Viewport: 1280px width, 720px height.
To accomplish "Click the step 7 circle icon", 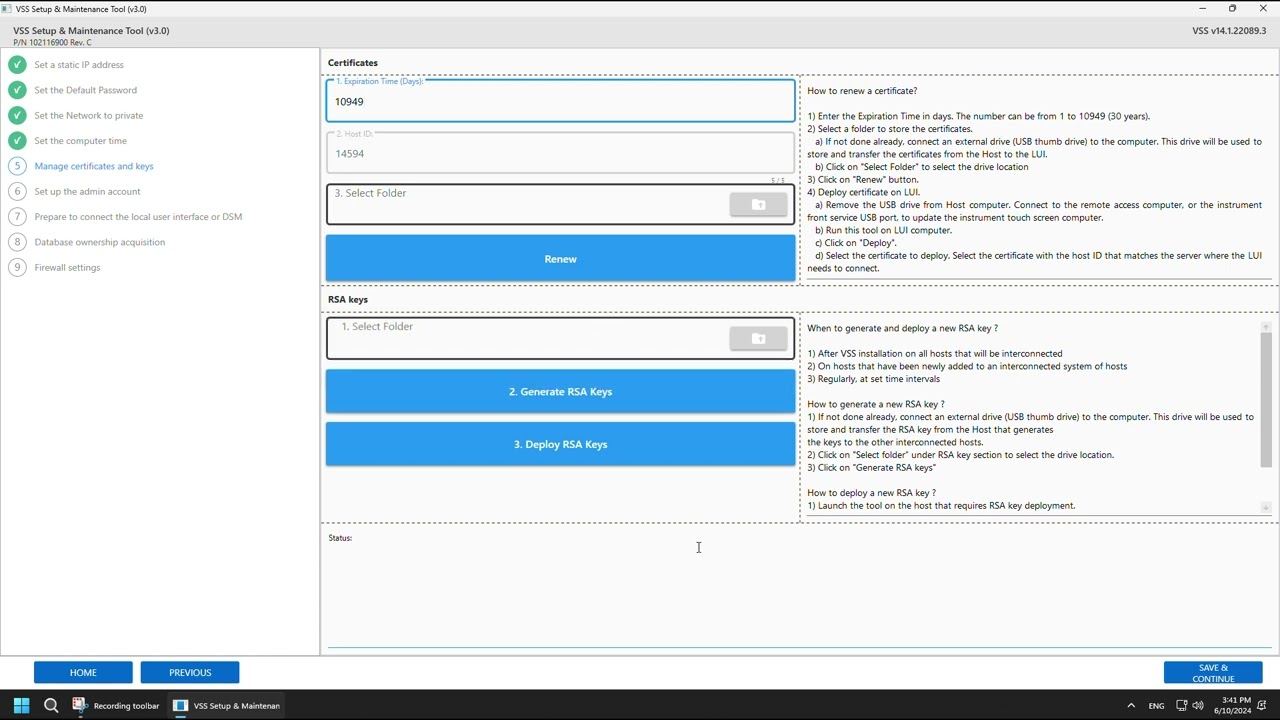I will 17,216.
